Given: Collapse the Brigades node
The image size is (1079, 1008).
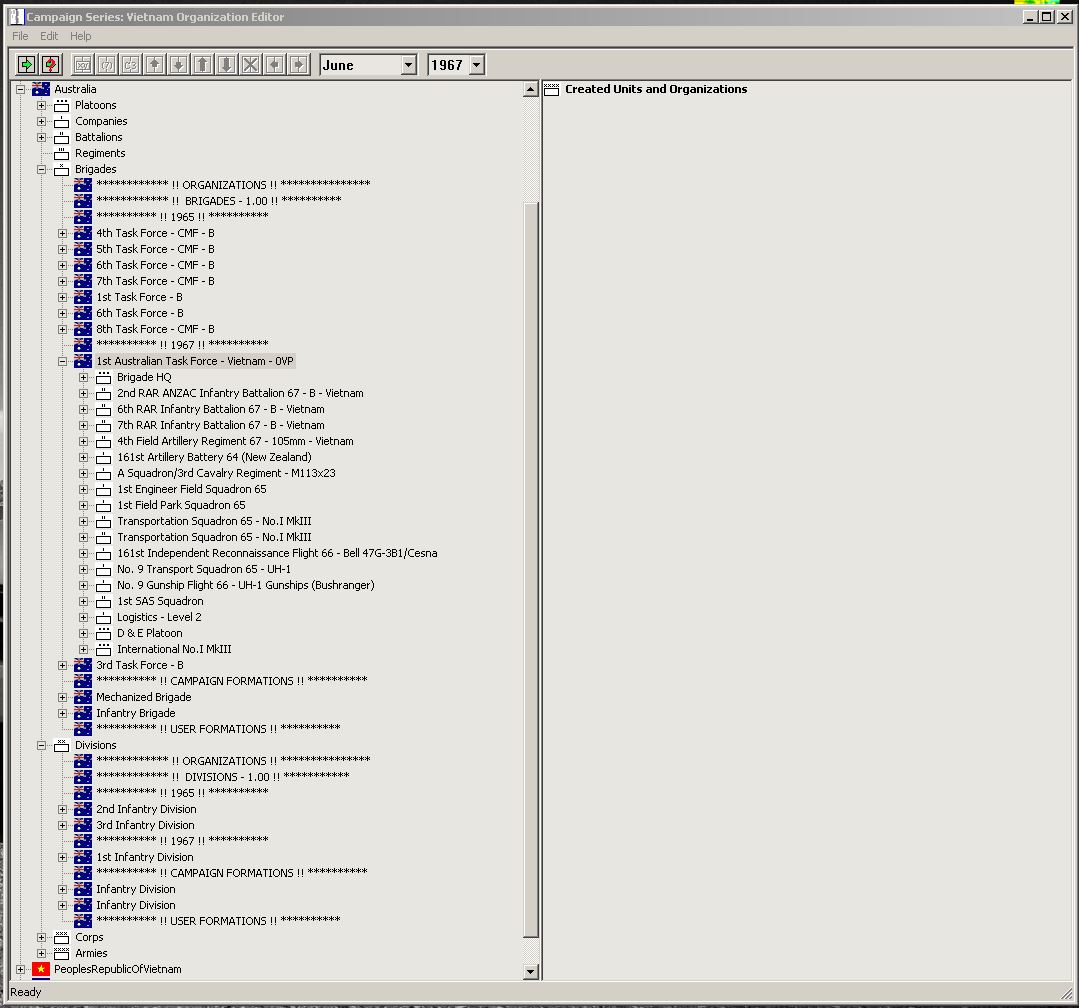Looking at the screenshot, I should (x=41, y=169).
